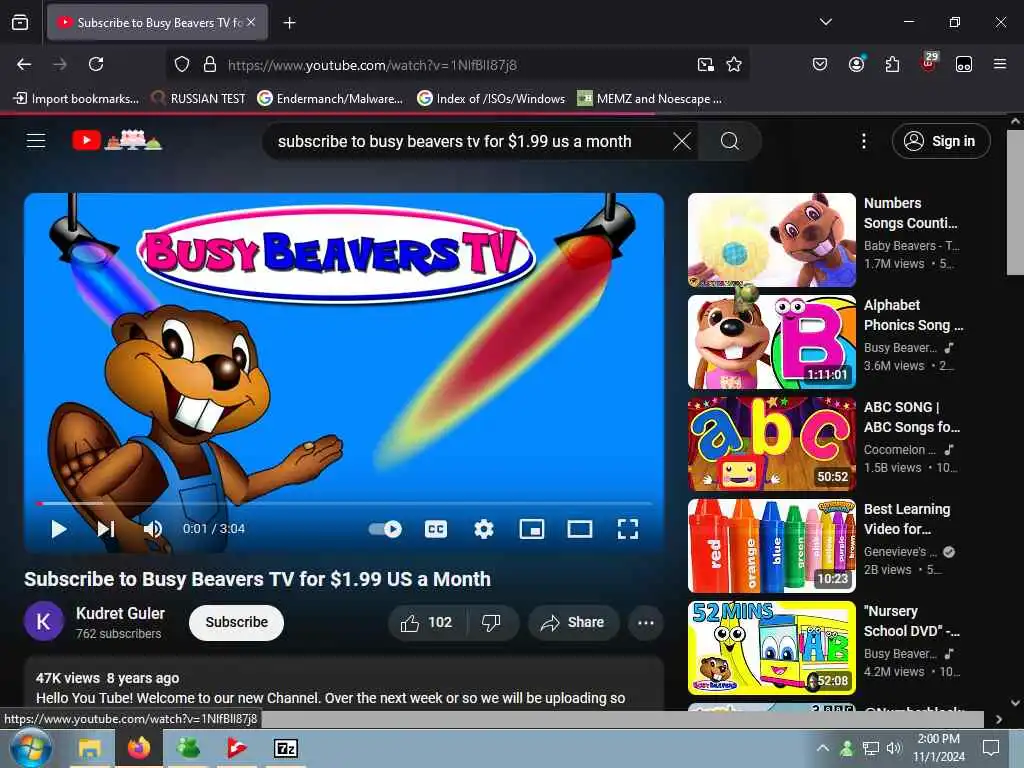
Task: Open Kudret Guler channel name link
Action: [121, 613]
